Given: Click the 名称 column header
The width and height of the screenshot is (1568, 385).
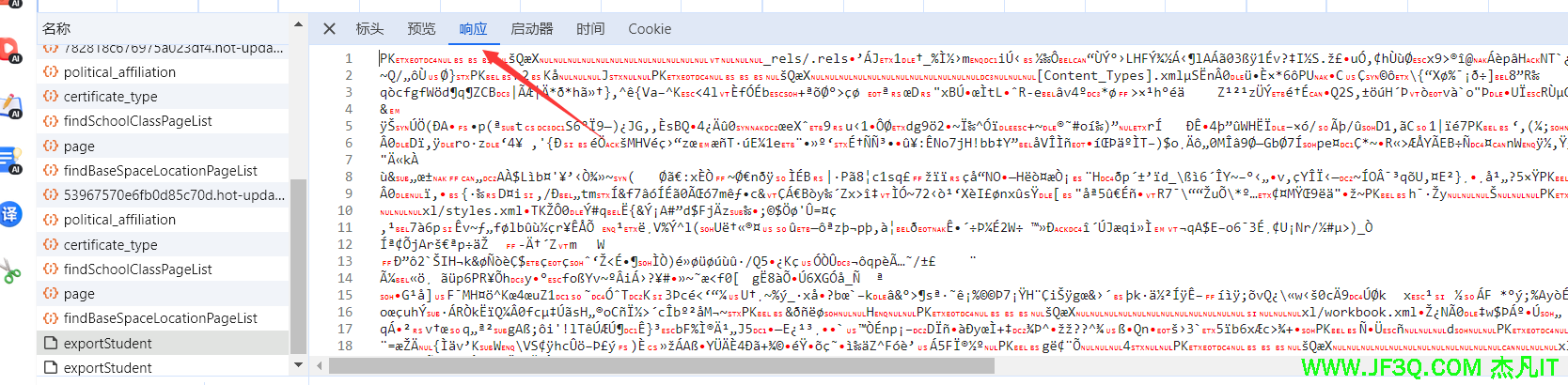Looking at the screenshot, I should 56,28.
